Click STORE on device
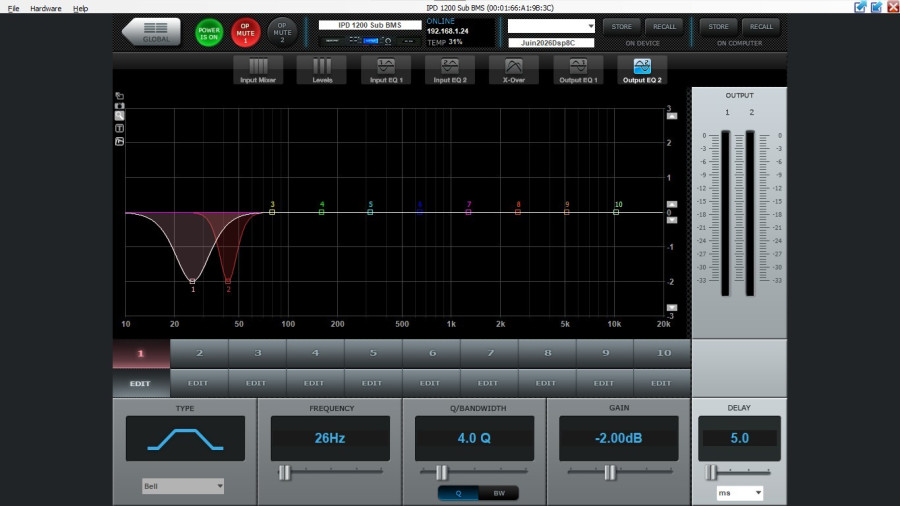Viewport: 900px width, 506px height. pyautogui.click(x=622, y=27)
